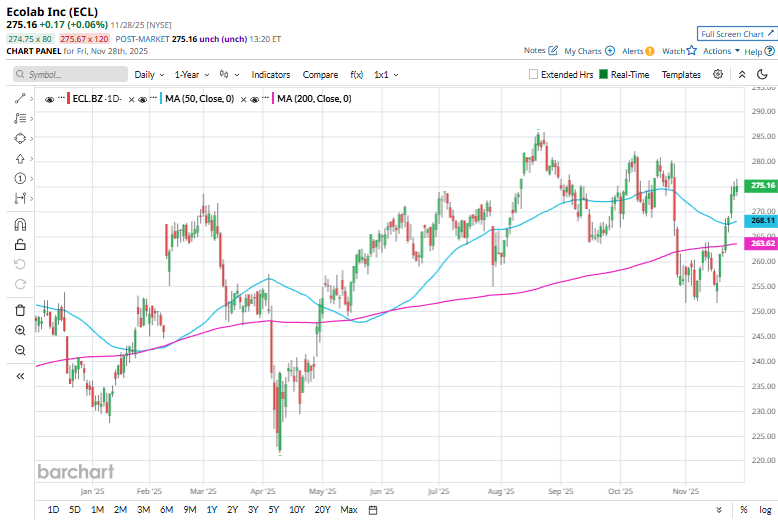The image size is (778, 522).
Task: Open the calendar date range picker
Action: click(372, 510)
